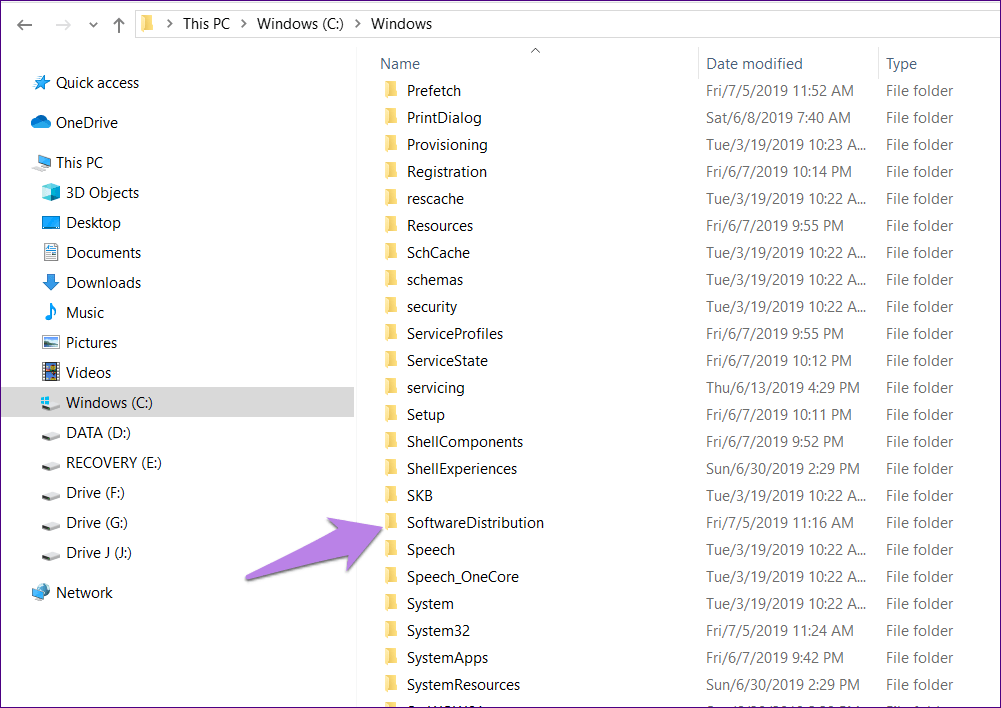Click the DATA (D:) drive icon

(50, 435)
